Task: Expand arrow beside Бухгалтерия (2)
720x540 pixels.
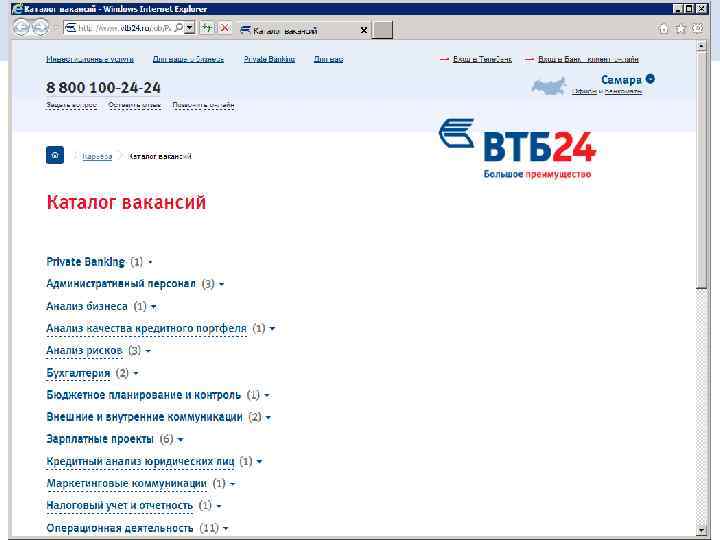Action: click(x=135, y=373)
